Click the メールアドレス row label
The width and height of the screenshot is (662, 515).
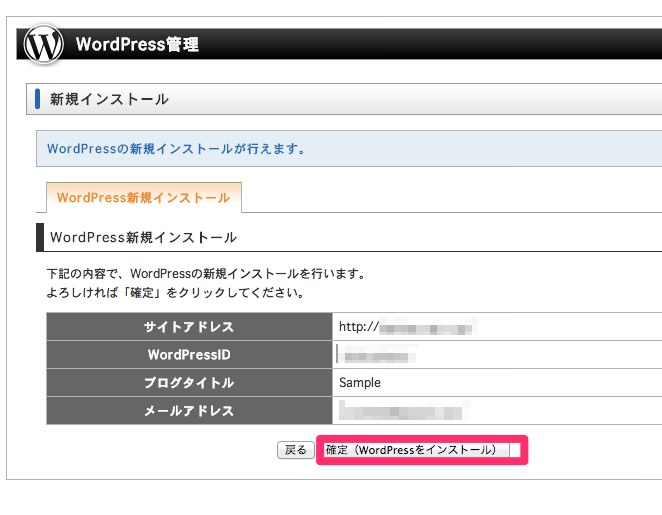pyautogui.click(x=189, y=410)
